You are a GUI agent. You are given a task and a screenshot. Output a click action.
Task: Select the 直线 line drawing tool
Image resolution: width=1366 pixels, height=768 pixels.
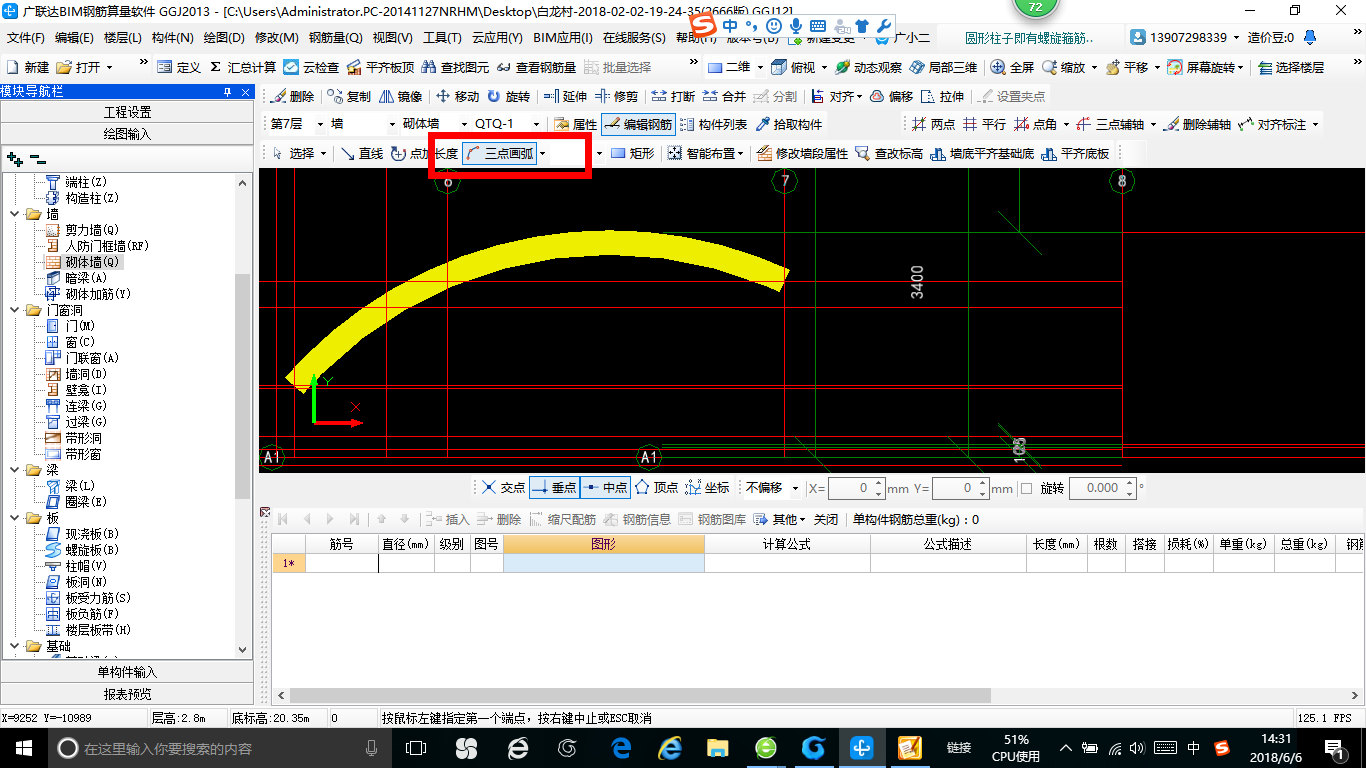click(x=361, y=154)
